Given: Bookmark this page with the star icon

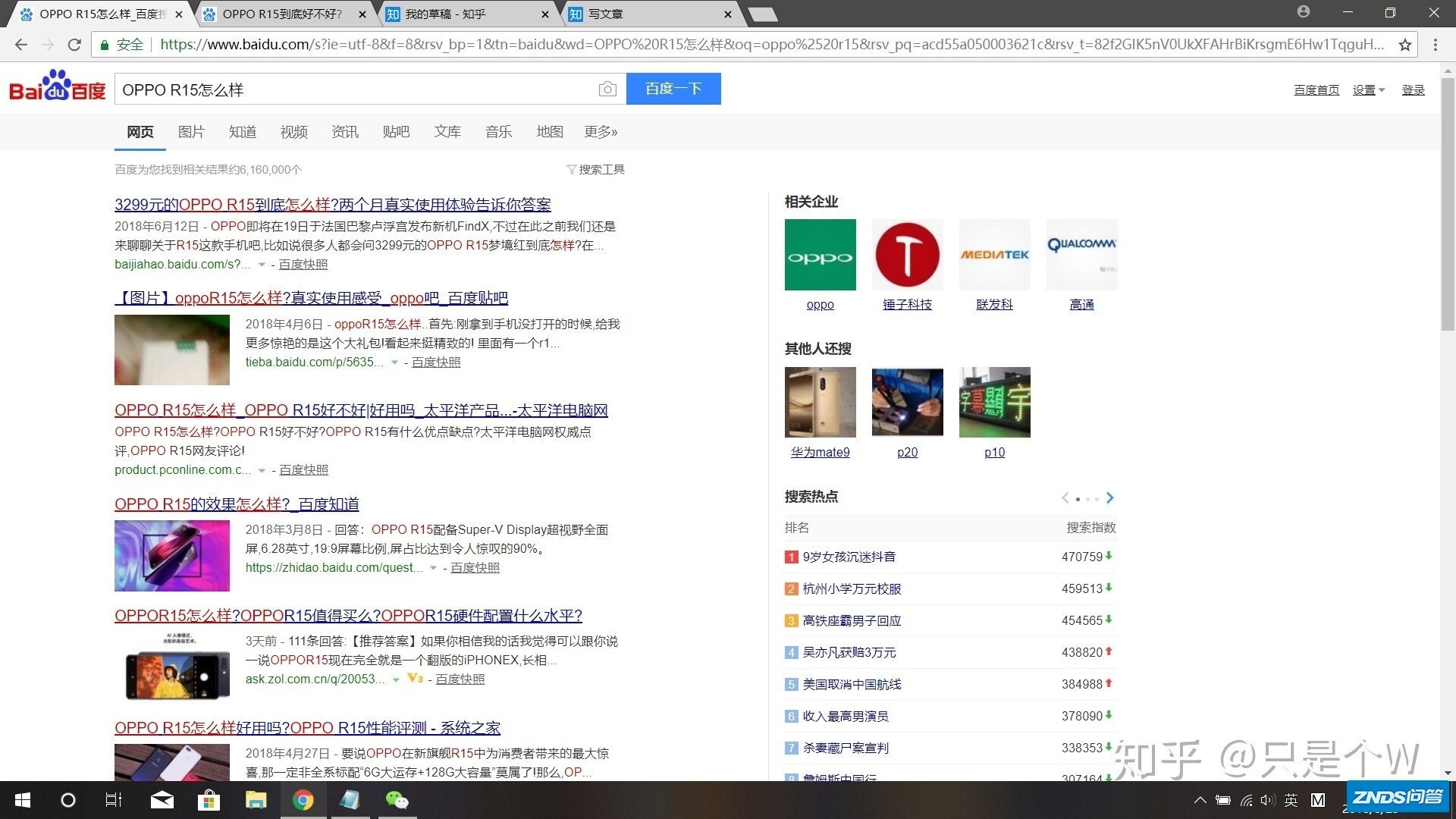Looking at the screenshot, I should [1404, 45].
